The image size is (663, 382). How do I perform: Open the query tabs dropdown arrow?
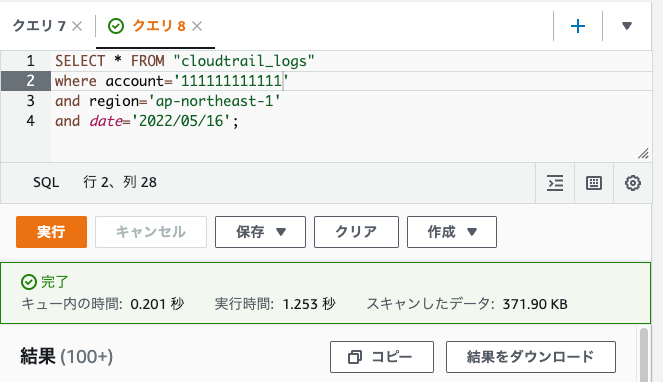[x=627, y=26]
